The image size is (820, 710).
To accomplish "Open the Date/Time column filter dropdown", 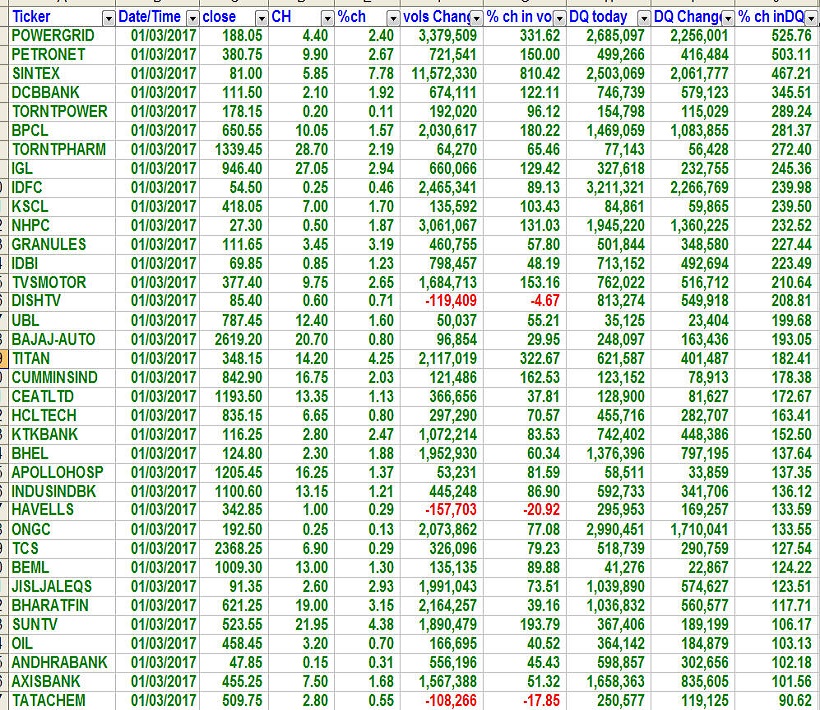I will (x=192, y=19).
